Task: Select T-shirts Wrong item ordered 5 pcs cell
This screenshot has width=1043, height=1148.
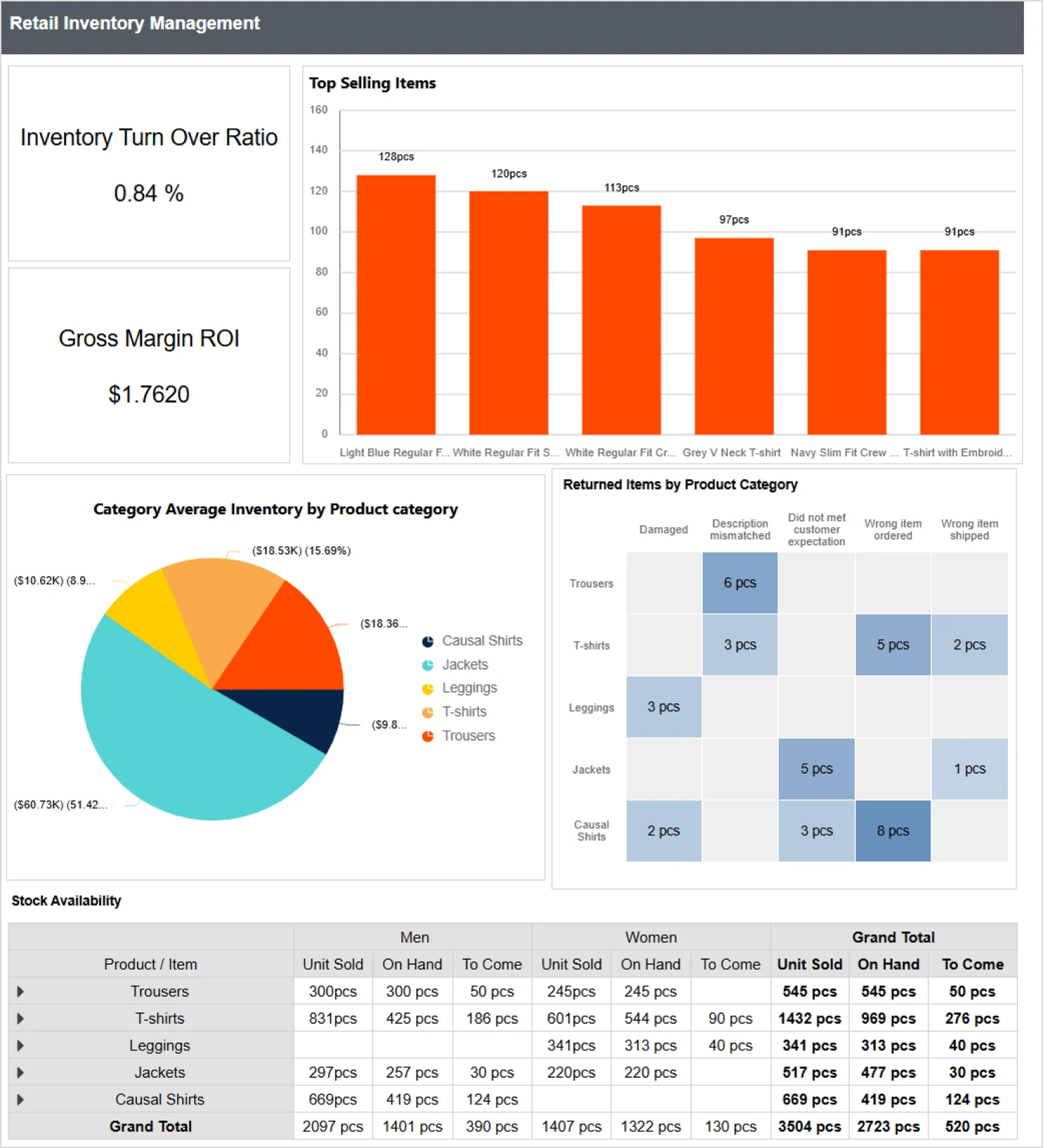Action: (893, 645)
